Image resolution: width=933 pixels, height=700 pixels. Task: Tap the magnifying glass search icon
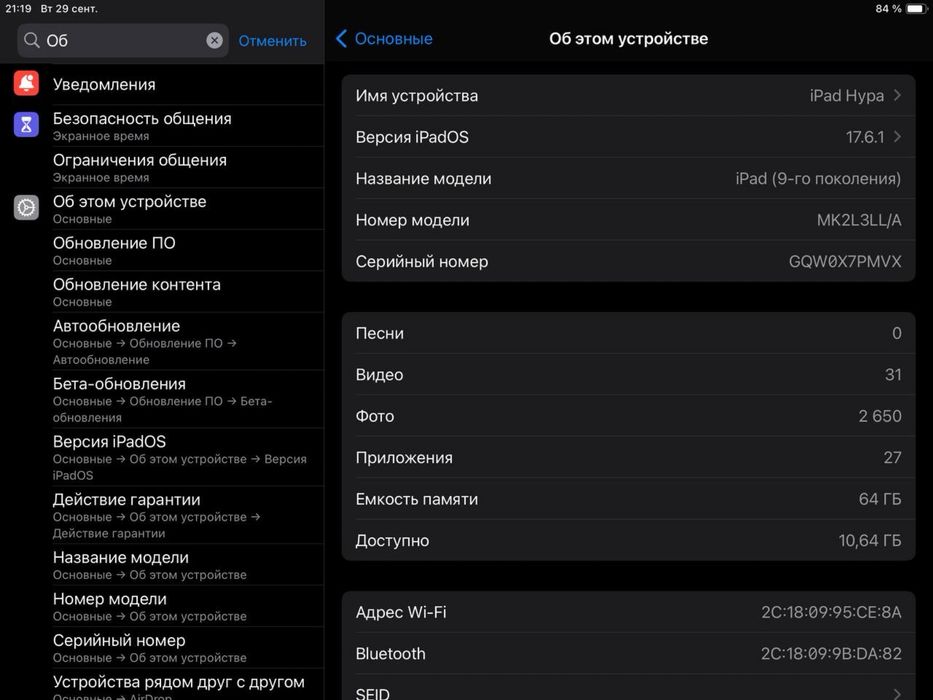[x=32, y=40]
